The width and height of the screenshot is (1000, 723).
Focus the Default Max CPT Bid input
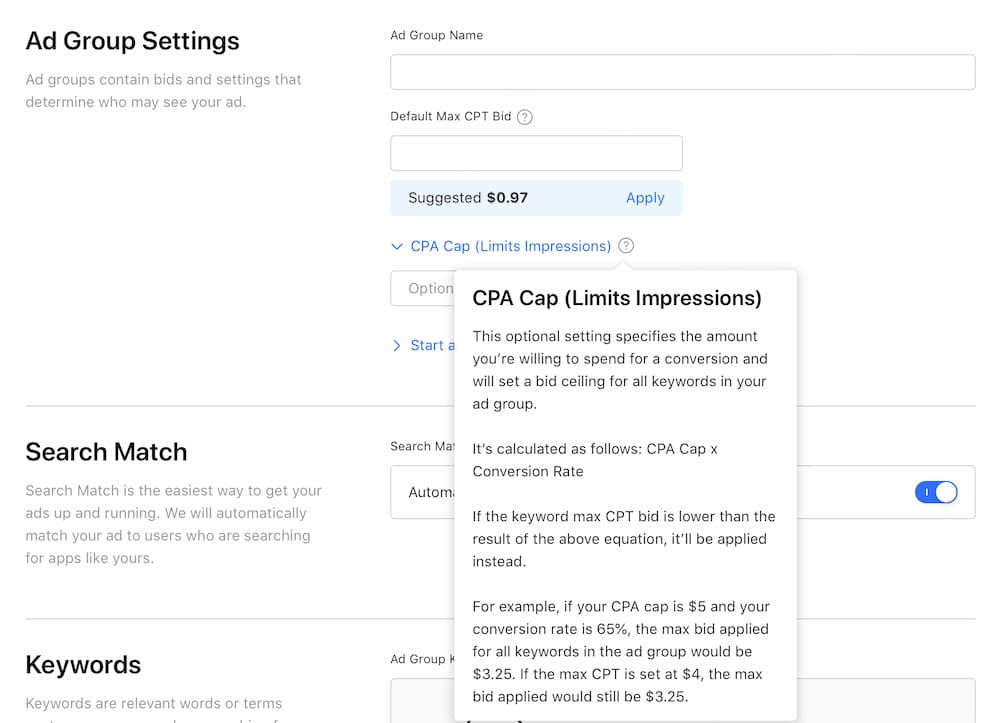click(x=536, y=153)
